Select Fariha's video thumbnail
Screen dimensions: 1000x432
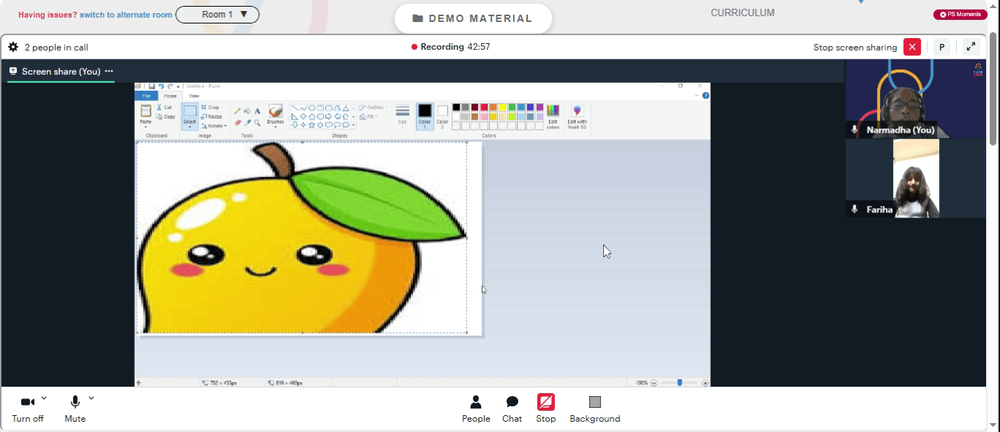(x=915, y=179)
